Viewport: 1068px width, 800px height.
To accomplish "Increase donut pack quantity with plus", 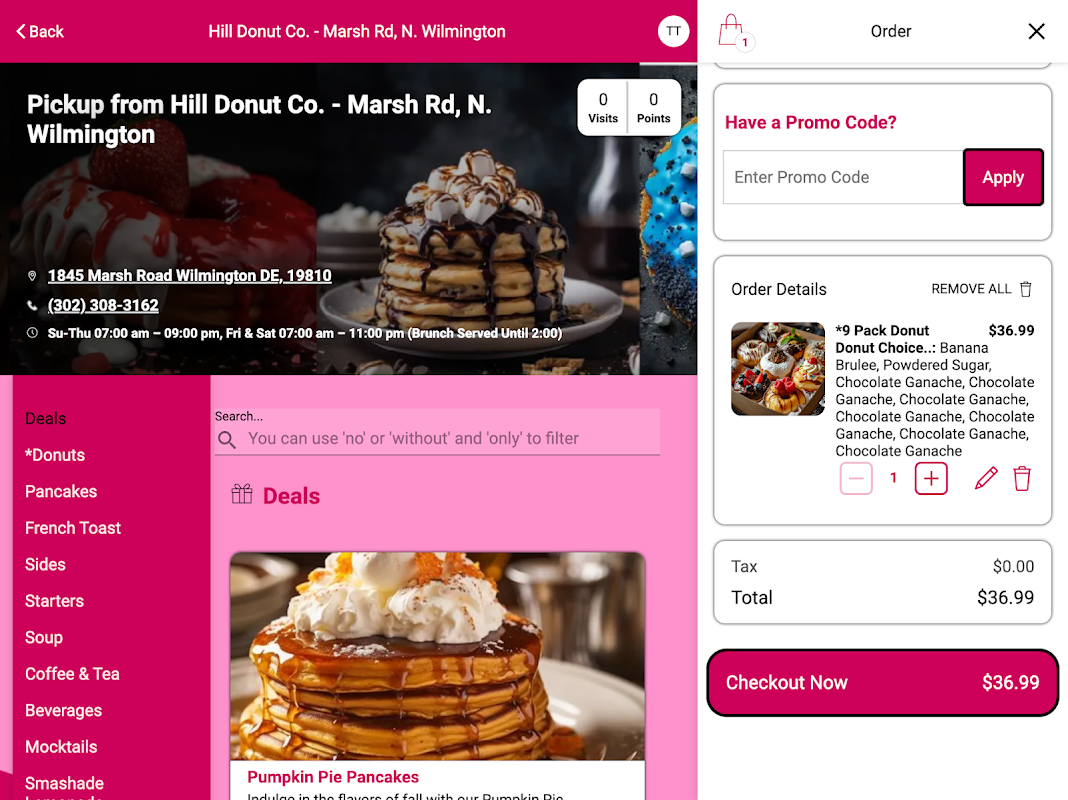I will pos(930,478).
